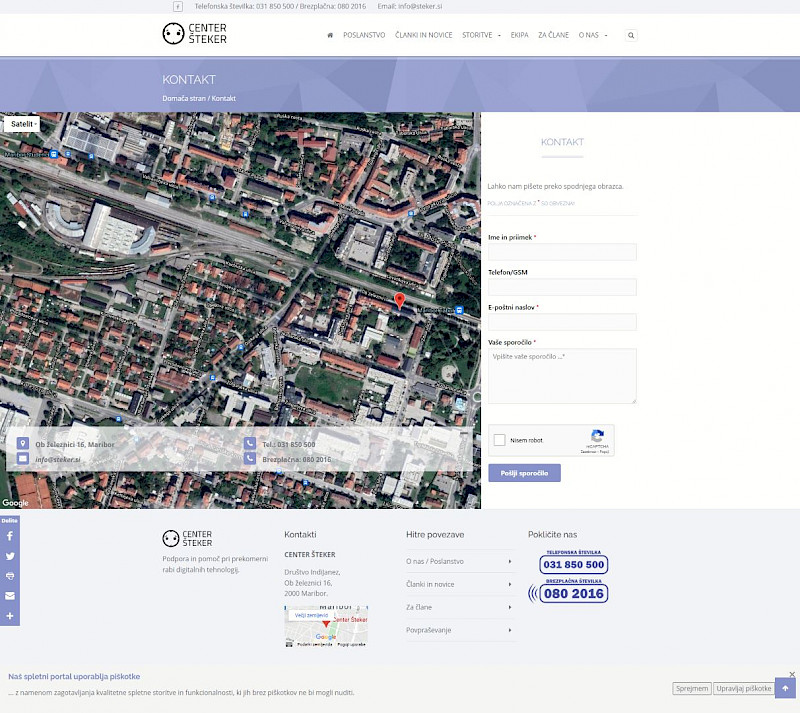Click the red location pin on the map

[400, 301]
